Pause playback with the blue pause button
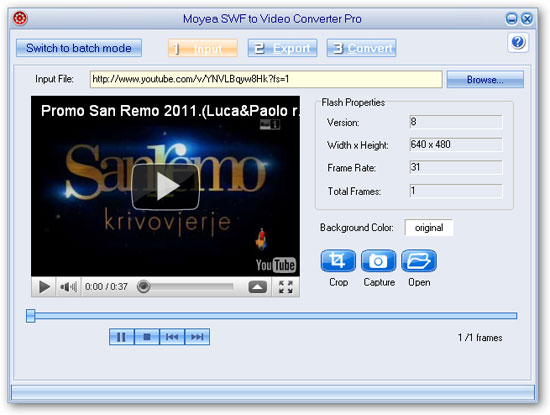This screenshot has width=550, height=415. (121, 337)
